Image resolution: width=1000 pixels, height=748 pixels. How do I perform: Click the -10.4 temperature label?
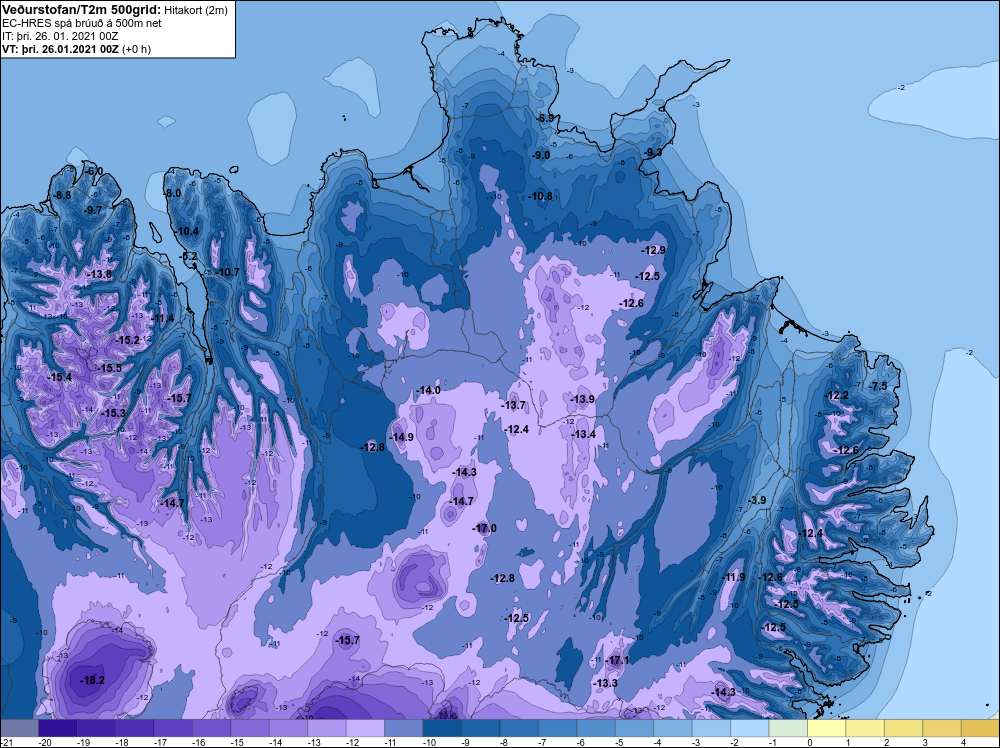(x=186, y=231)
